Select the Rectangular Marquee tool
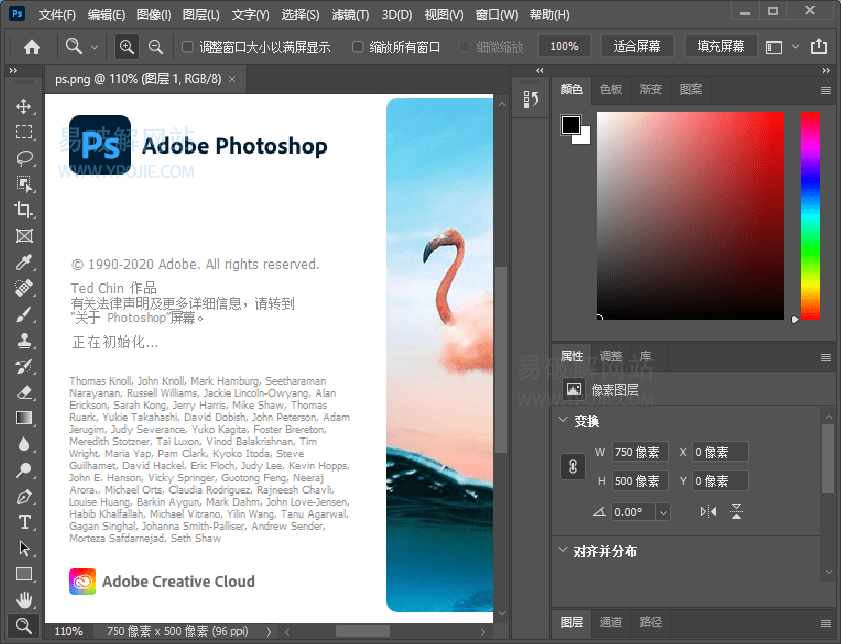 click(x=24, y=132)
